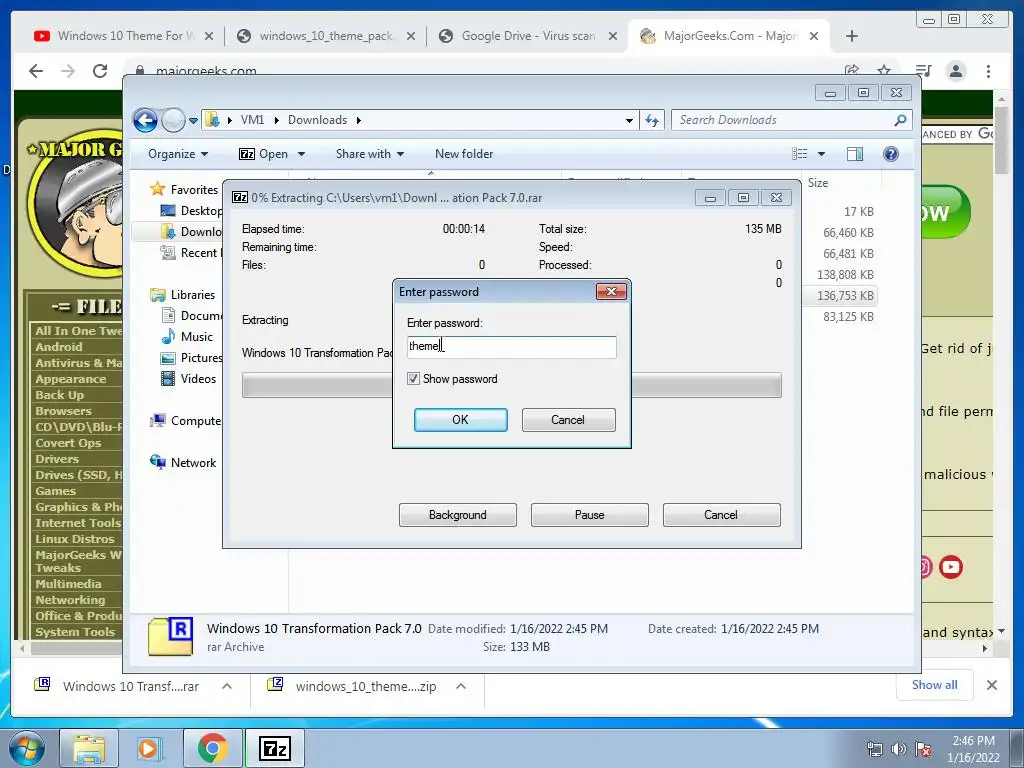Expand the Open button dropdown arrow
The image size is (1024, 768).
(302, 154)
